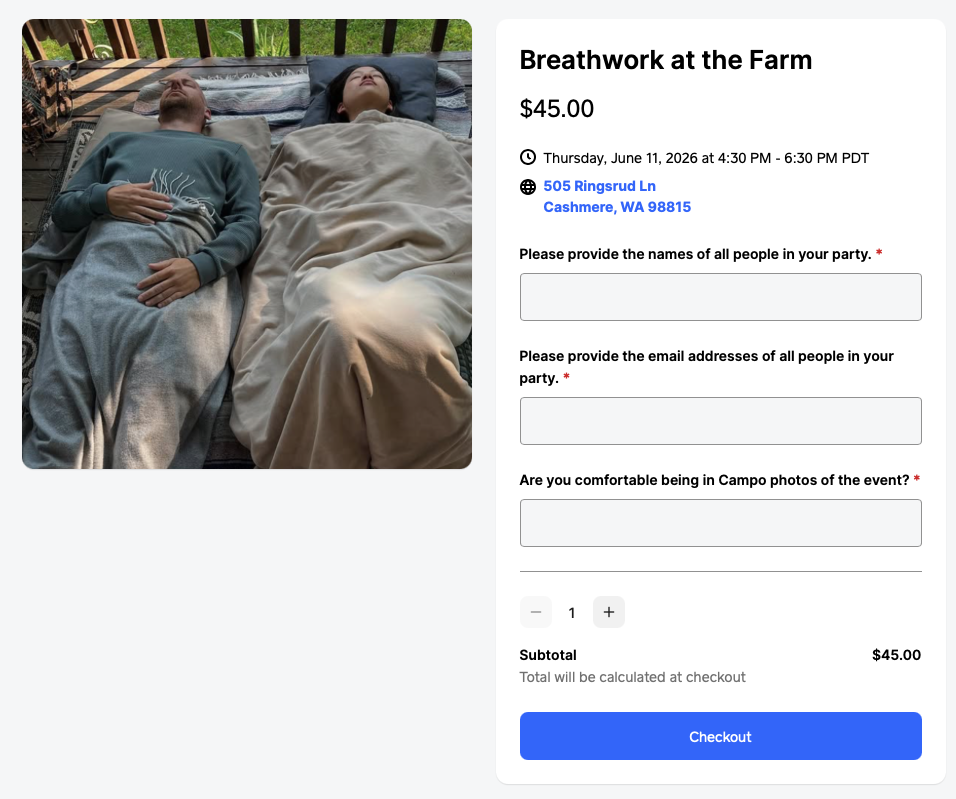Click the subtotal $45.00 amount
The height and width of the screenshot is (799, 956).
(896, 655)
